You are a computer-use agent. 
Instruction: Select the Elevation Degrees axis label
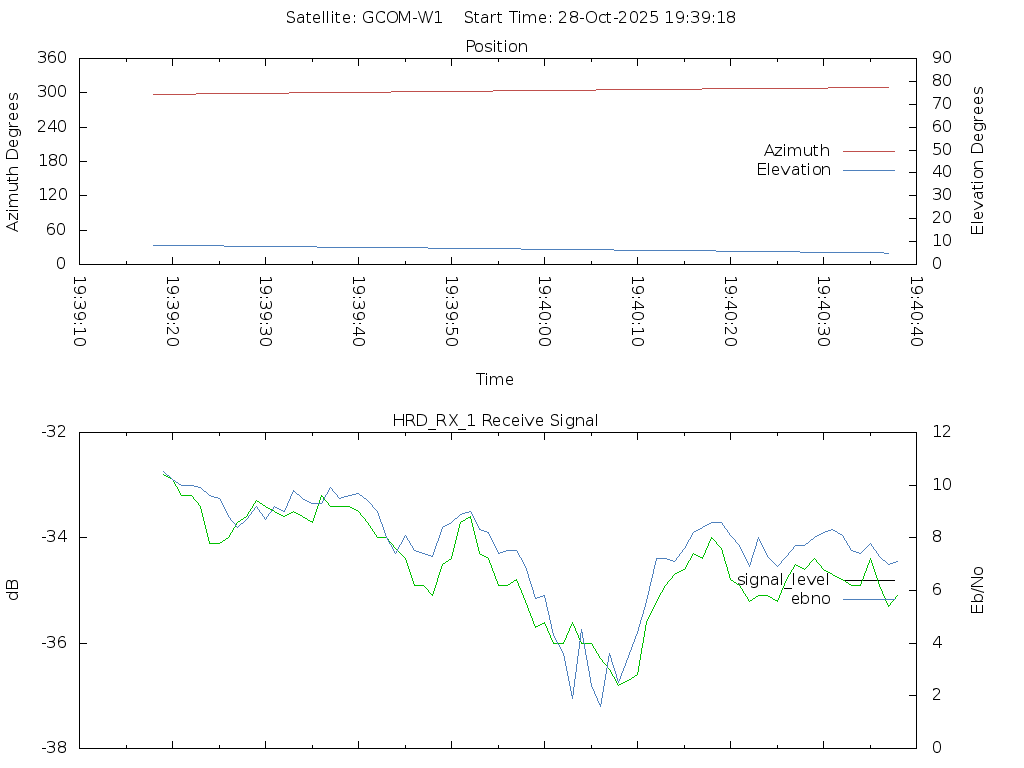pos(978,161)
